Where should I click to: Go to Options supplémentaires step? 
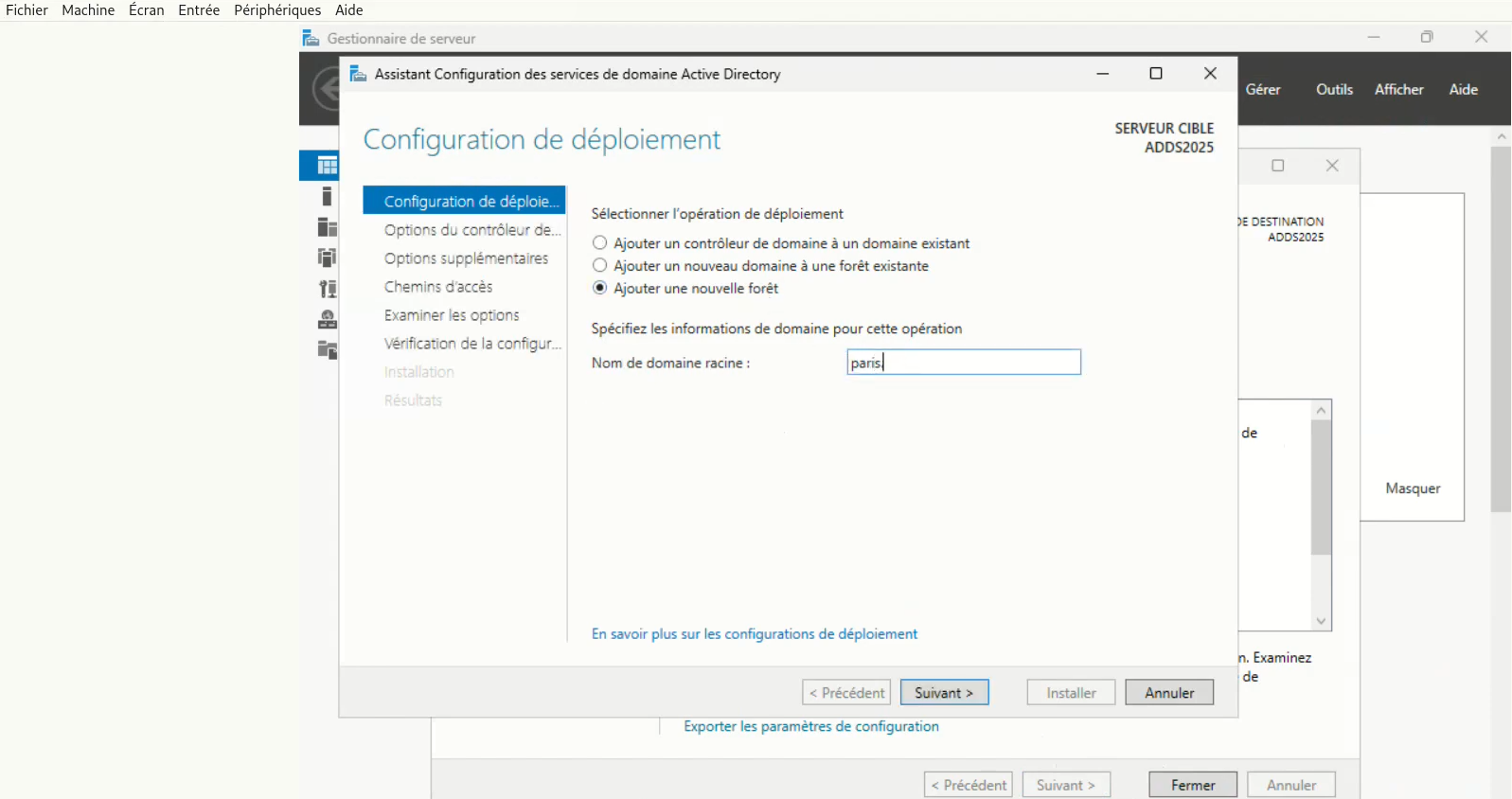(x=464, y=258)
